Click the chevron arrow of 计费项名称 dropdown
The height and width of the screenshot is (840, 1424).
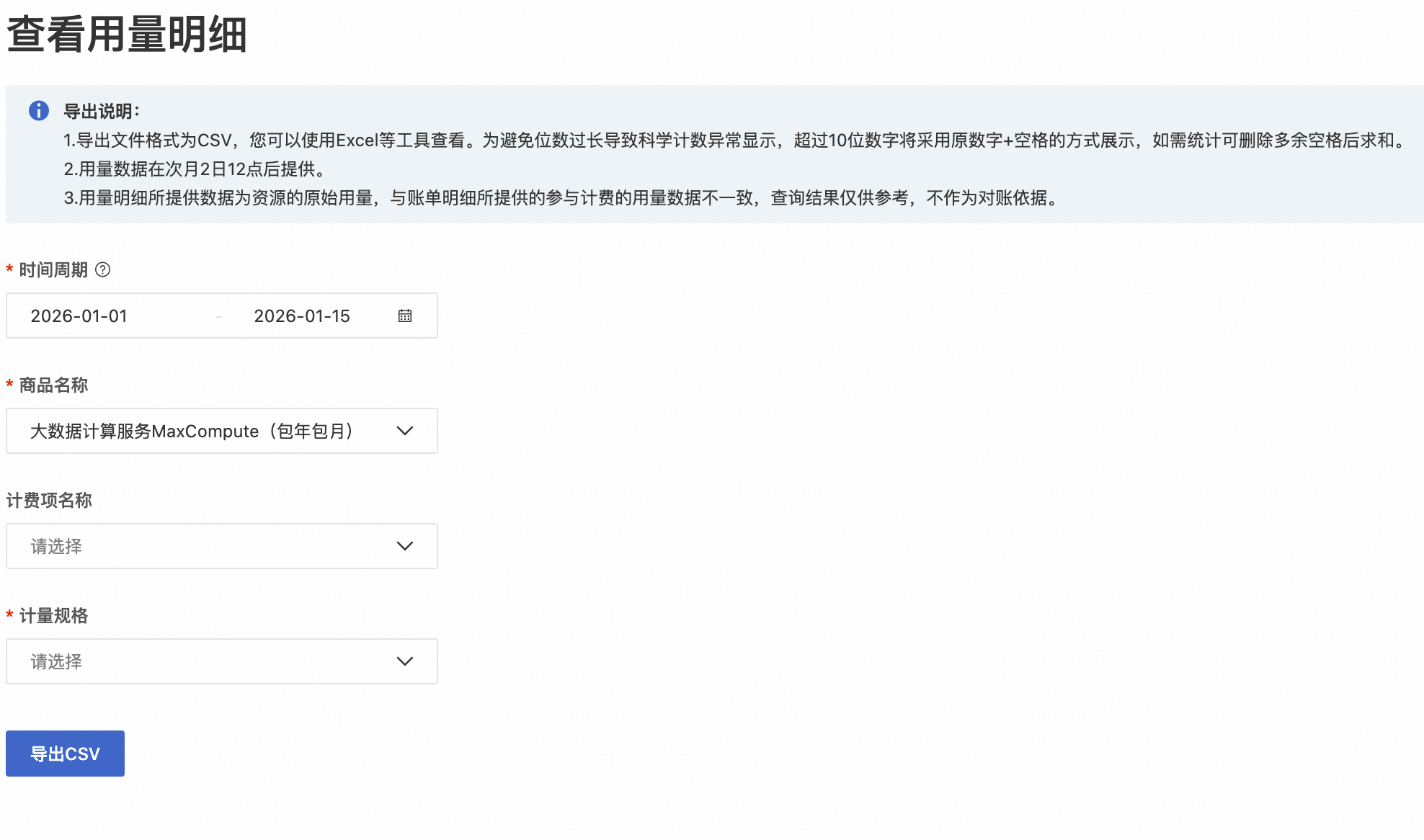point(405,546)
